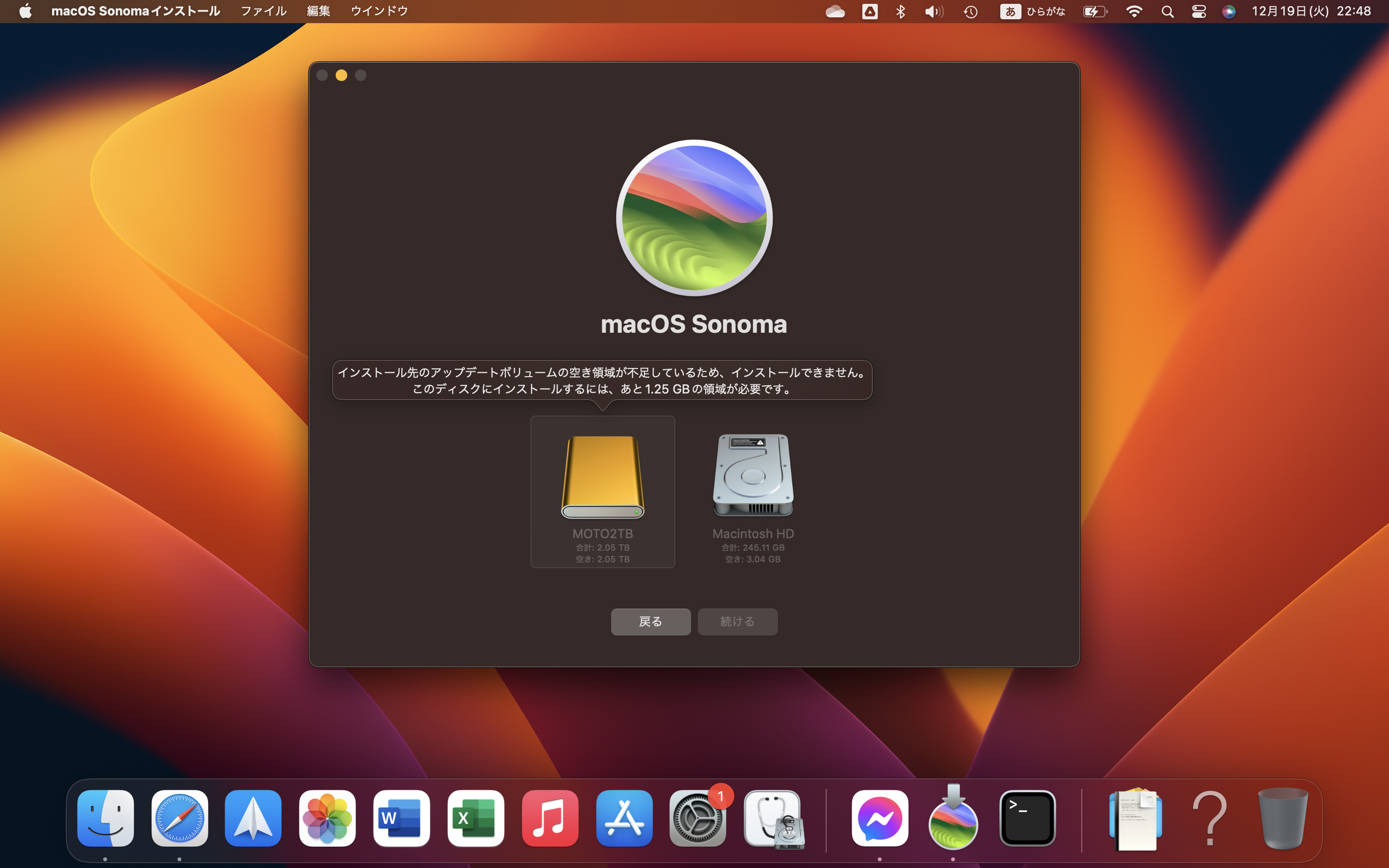Open the Time Machine menu bar icon
Viewport: 1389px width, 868px height.
pyautogui.click(x=970, y=12)
